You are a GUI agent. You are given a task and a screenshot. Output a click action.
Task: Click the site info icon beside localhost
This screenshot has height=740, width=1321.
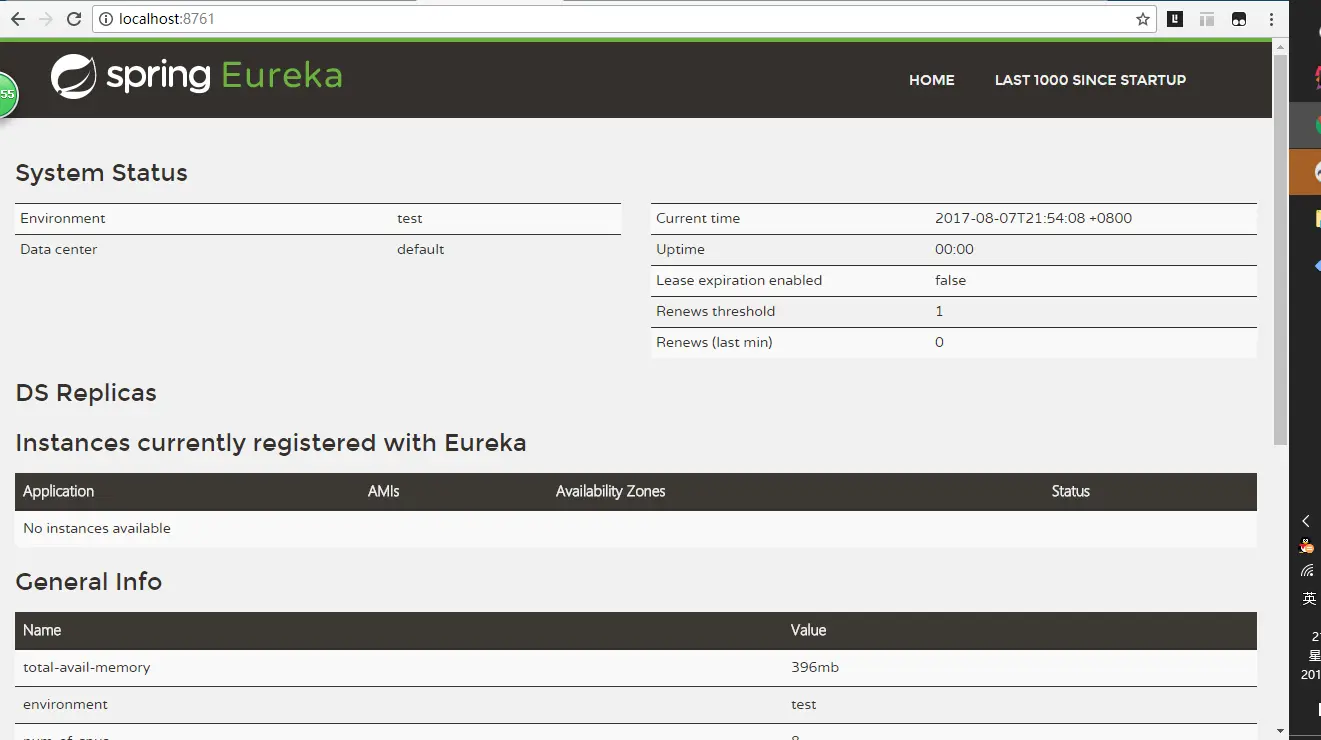(106, 19)
